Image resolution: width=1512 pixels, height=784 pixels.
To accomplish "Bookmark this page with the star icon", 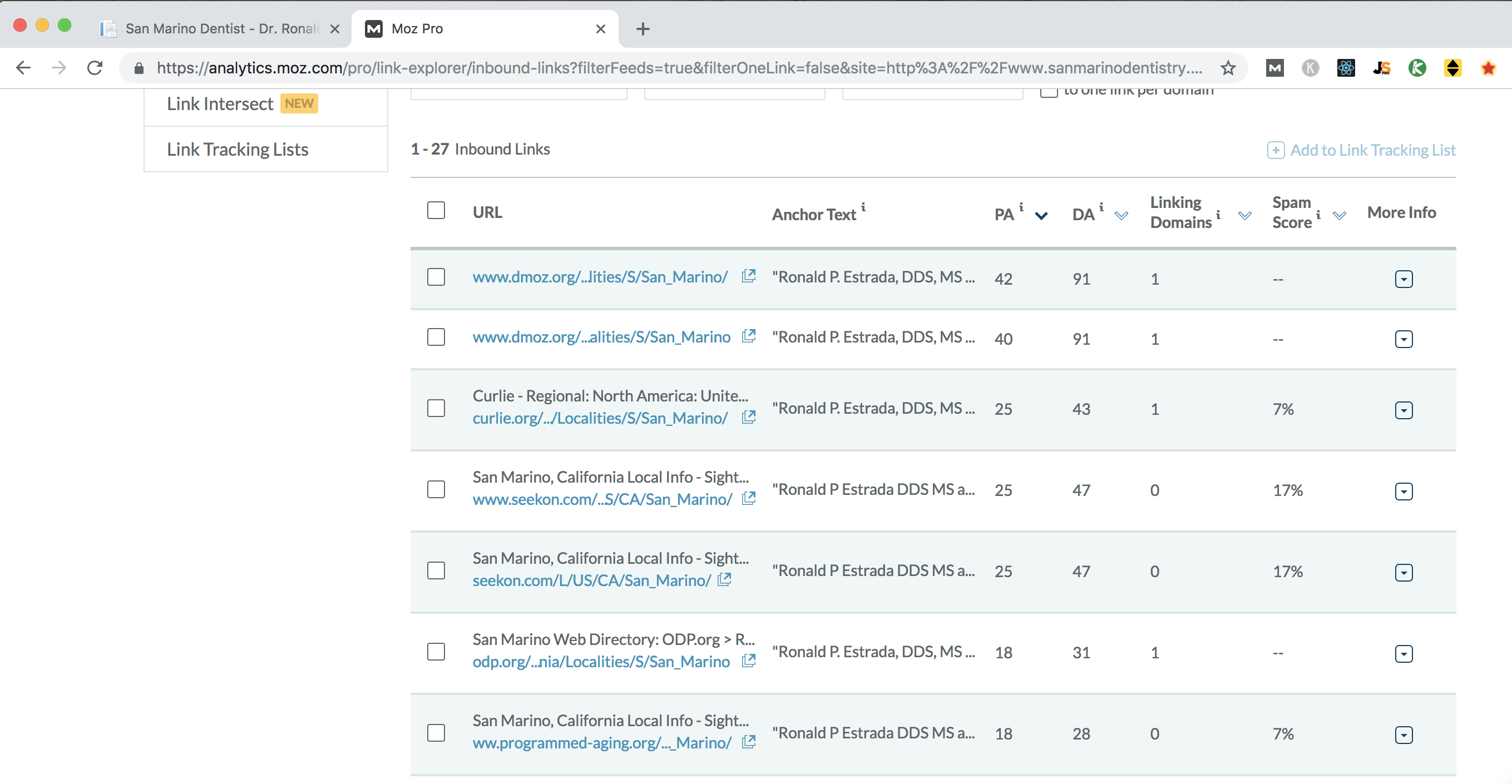I will (x=1228, y=68).
